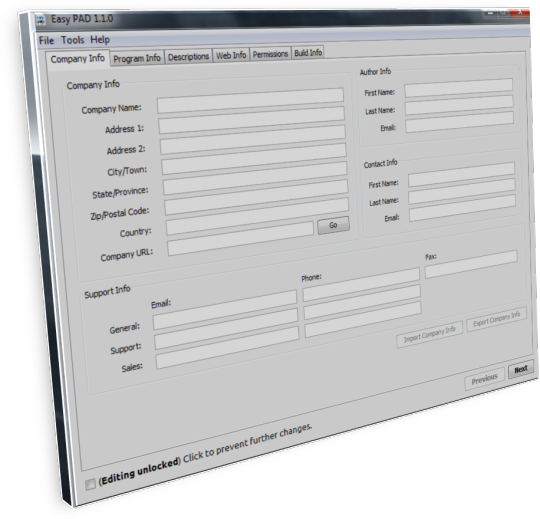Image resolution: width=540 pixels, height=519 pixels.
Task: Click Author Info First Name field
Action: pyautogui.click(x=459, y=88)
